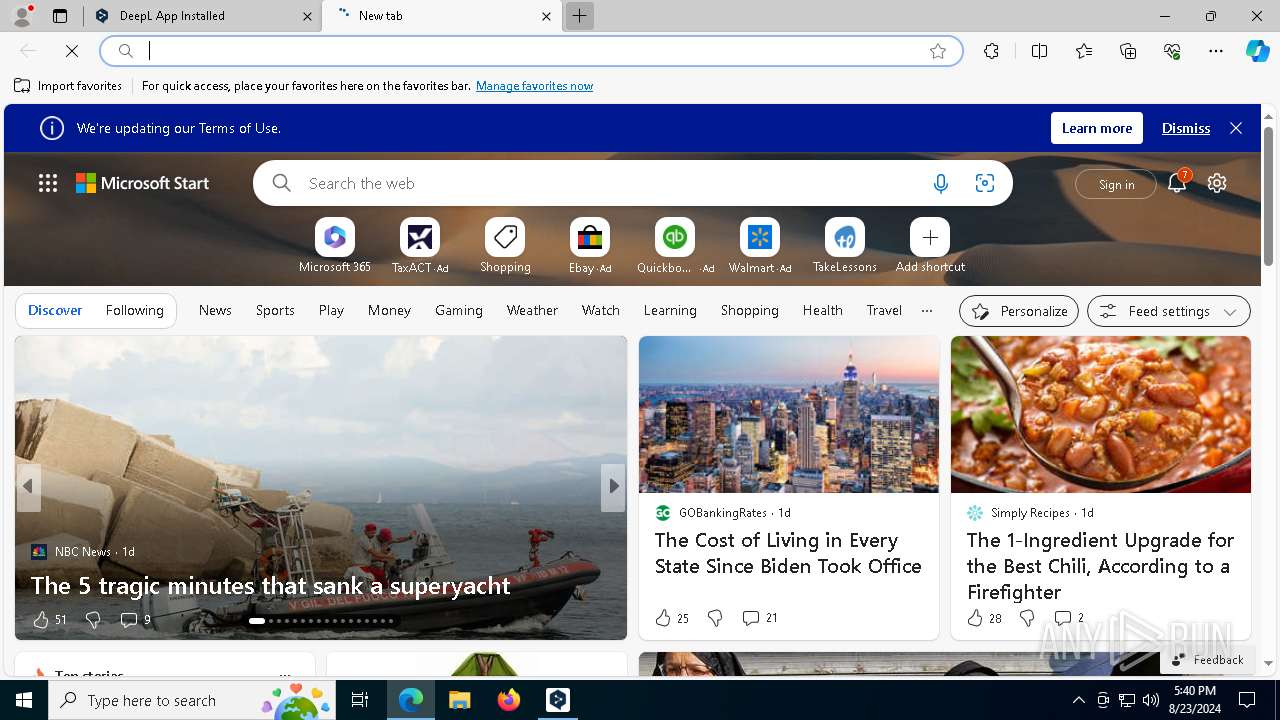Add this page to favorites star
Viewport: 1280px width, 720px height.
click(x=938, y=51)
